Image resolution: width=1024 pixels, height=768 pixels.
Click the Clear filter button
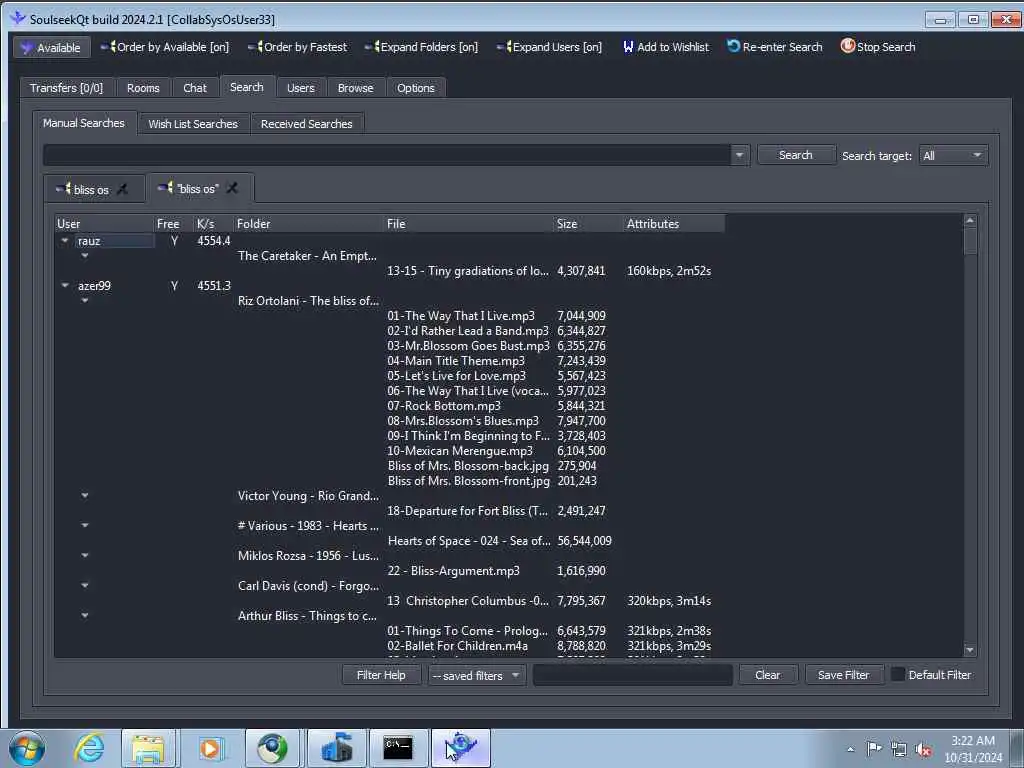pyautogui.click(x=768, y=675)
